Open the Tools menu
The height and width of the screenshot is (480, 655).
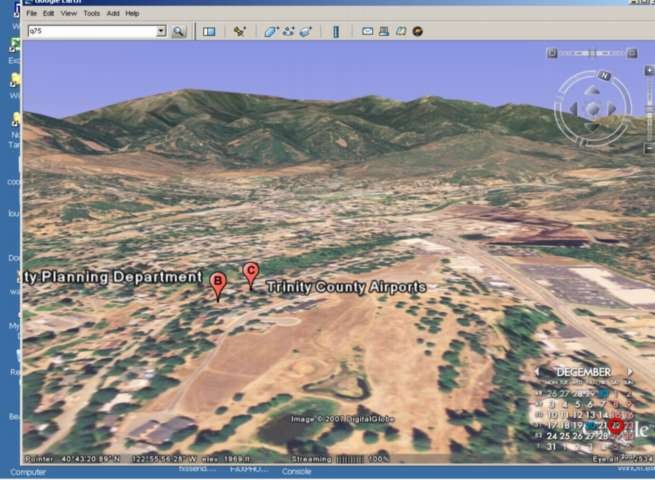(x=91, y=14)
